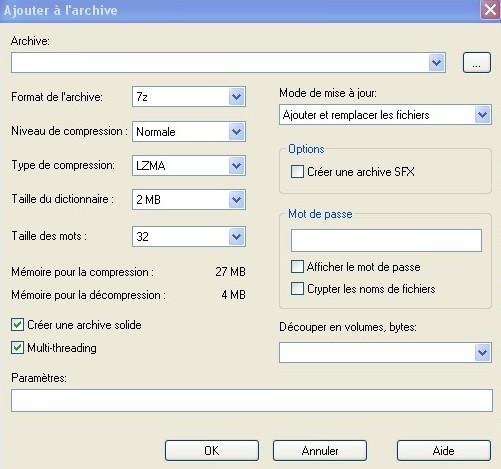Click the Archive name text field
The width and height of the screenshot is (501, 469).
[x=220, y=62]
